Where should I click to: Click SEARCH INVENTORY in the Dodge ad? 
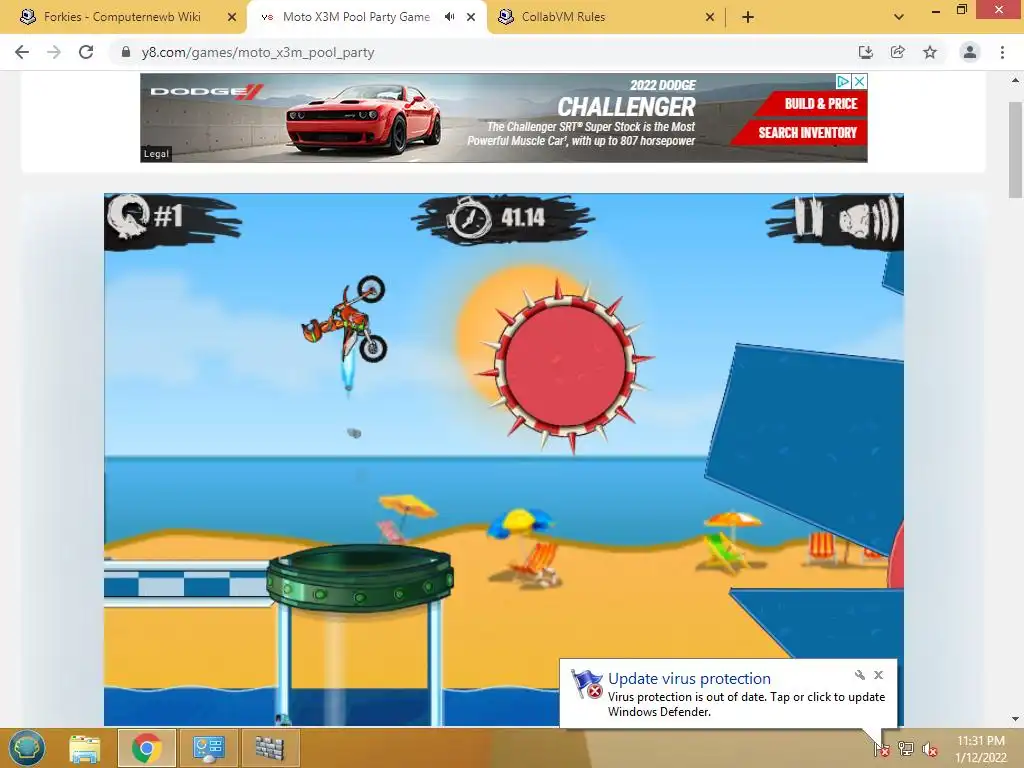[806, 133]
